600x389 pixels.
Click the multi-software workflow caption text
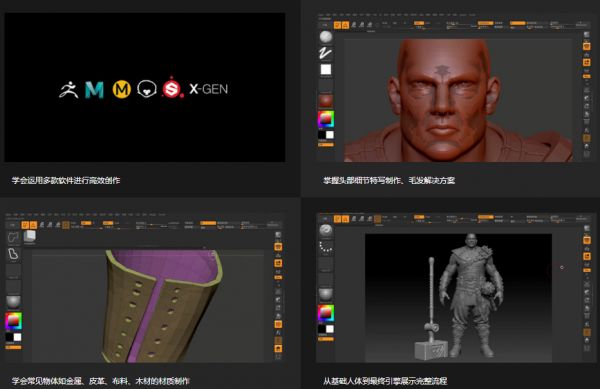click(66, 180)
